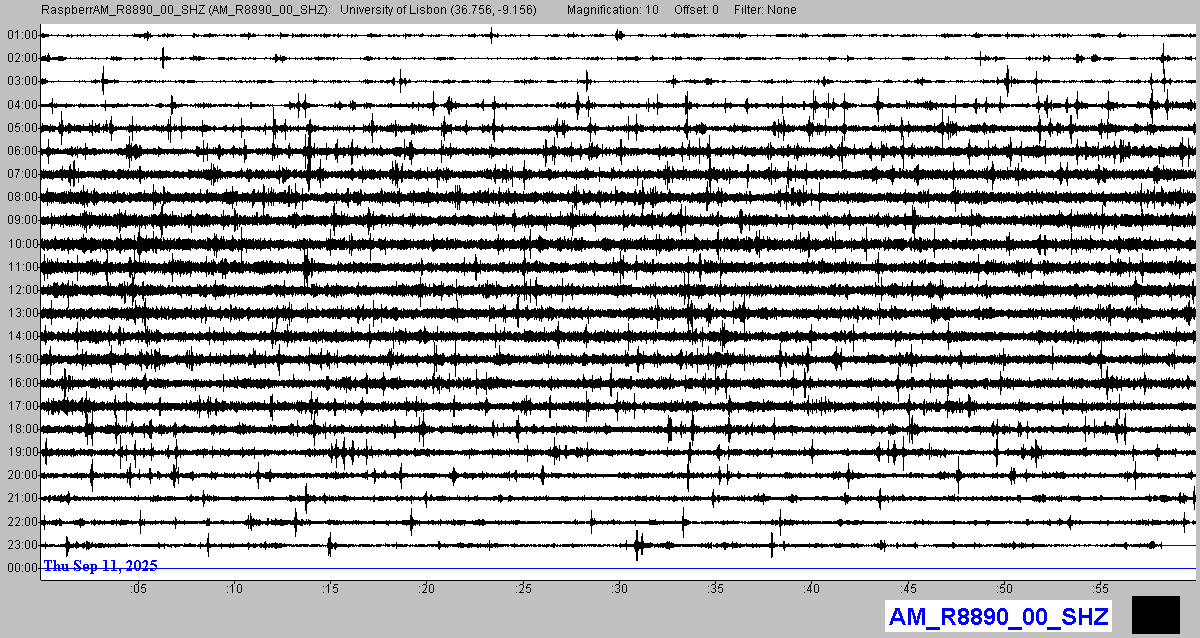Image resolution: width=1200 pixels, height=638 pixels.
Task: Select the 04:00 hour trace label
Action: point(21,104)
